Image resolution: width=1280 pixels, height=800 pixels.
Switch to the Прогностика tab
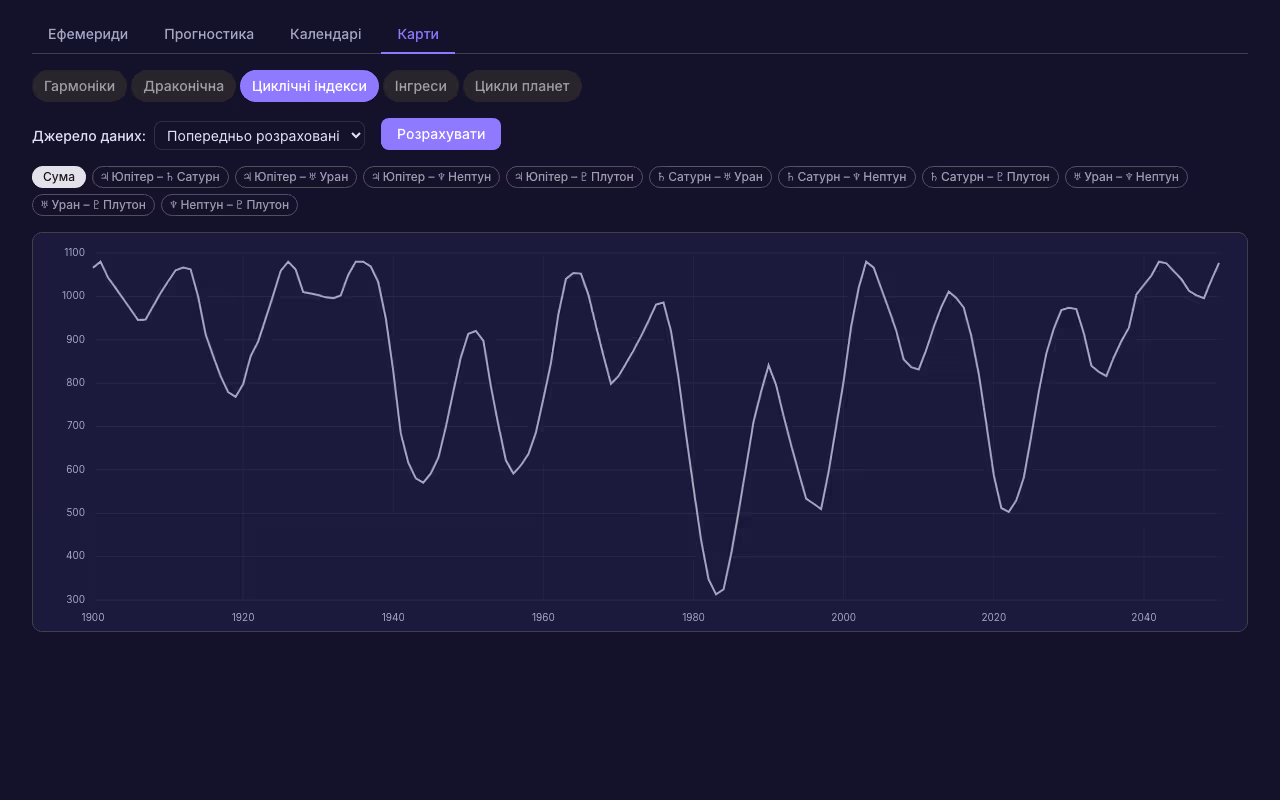tap(209, 34)
